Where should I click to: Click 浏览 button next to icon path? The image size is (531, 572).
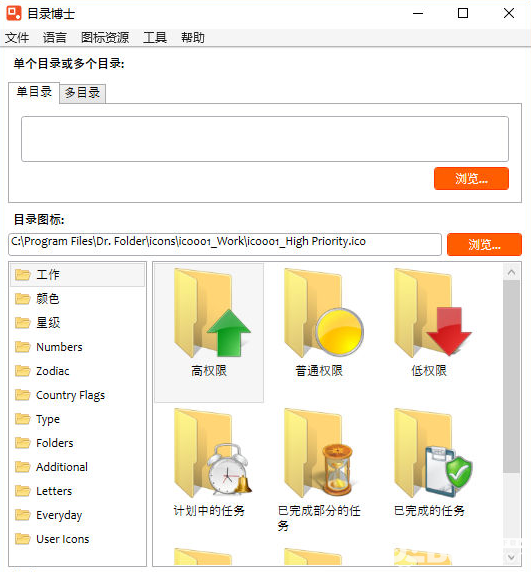tap(484, 244)
